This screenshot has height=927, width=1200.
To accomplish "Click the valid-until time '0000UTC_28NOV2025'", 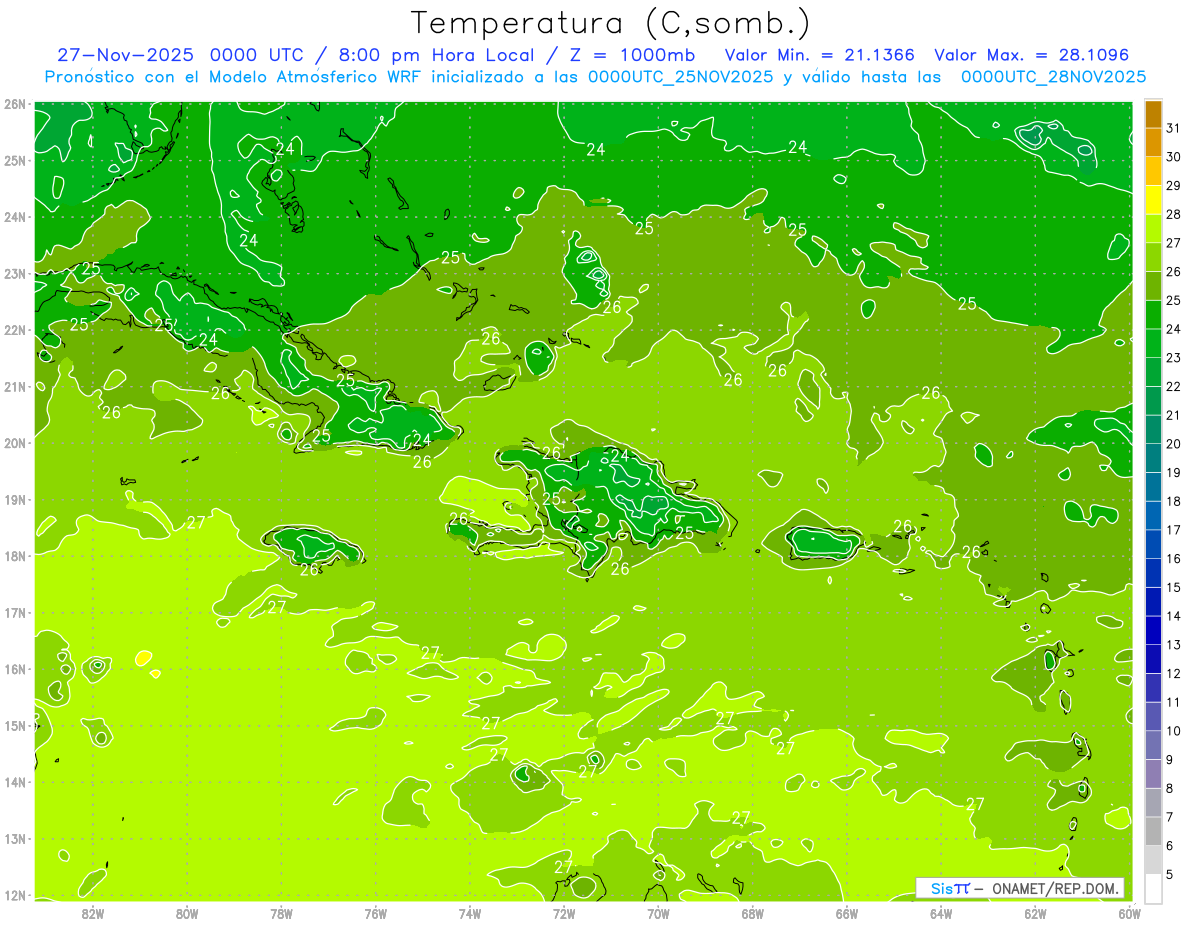I will click(x=1053, y=77).
